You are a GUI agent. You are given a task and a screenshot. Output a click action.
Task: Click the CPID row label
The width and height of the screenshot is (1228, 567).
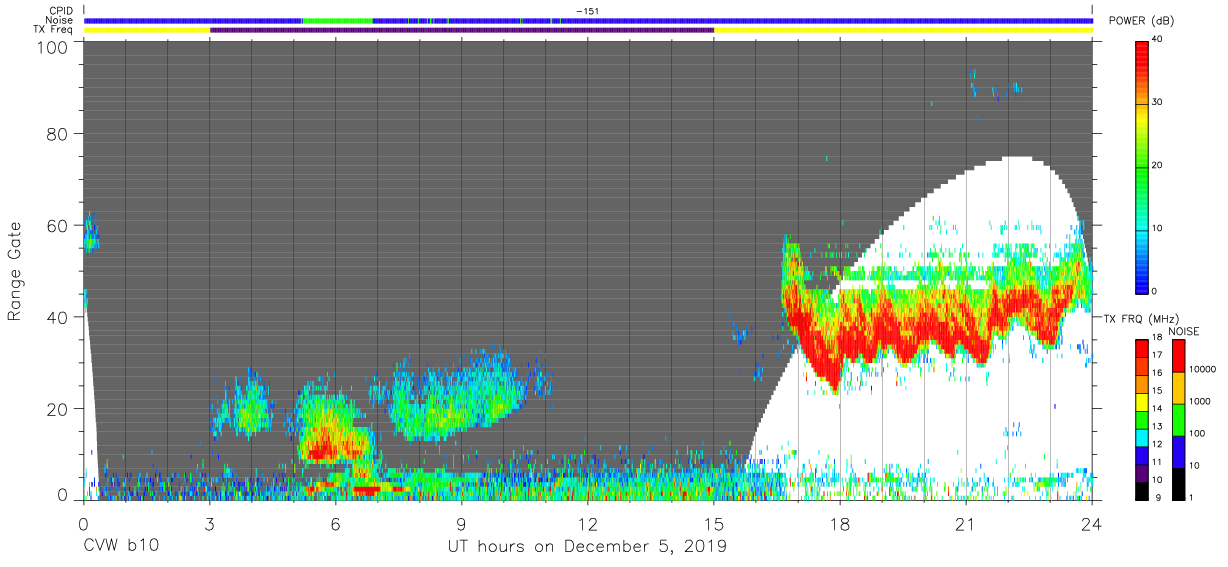point(60,11)
